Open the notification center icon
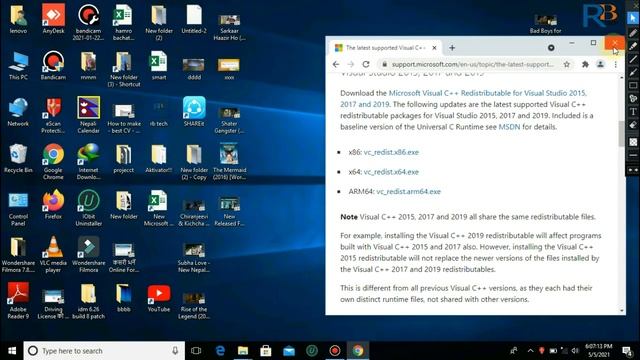This screenshot has height=360, width=640. click(627, 351)
